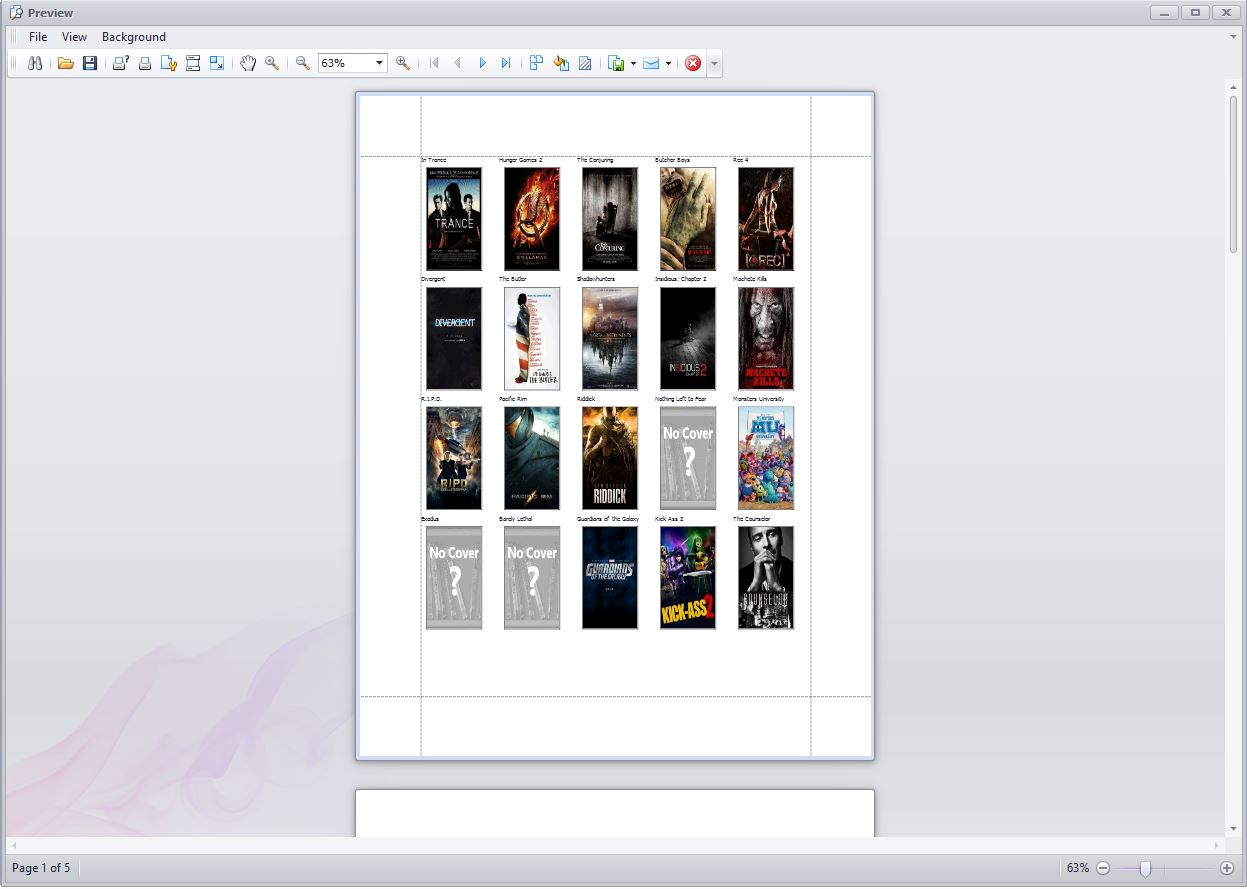The image size is (1247, 889).
Task: Click the Open folder icon
Action: (x=66, y=63)
